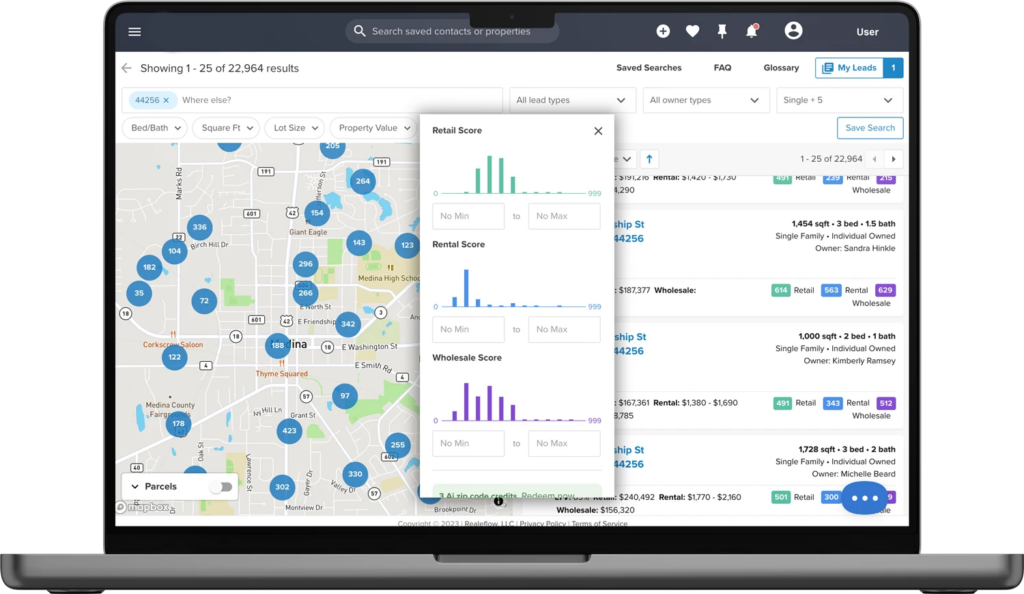Click the plus circle add icon
Viewport: 1024px width, 594px height.
tap(663, 31)
